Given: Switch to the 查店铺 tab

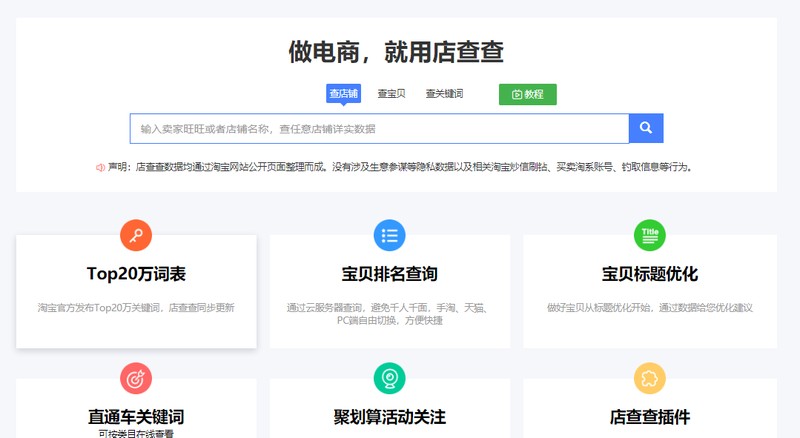Looking at the screenshot, I should coord(343,93).
